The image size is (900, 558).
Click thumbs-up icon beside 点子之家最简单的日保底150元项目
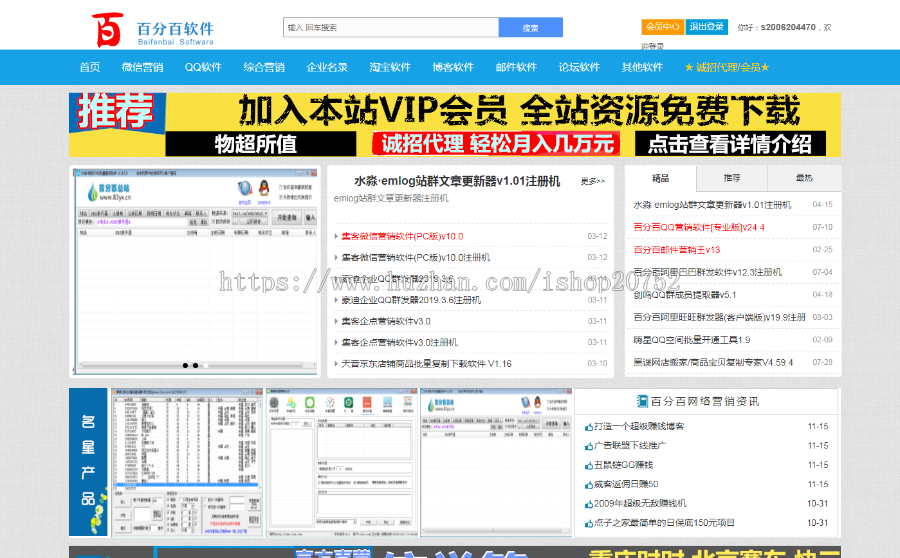click(x=588, y=524)
